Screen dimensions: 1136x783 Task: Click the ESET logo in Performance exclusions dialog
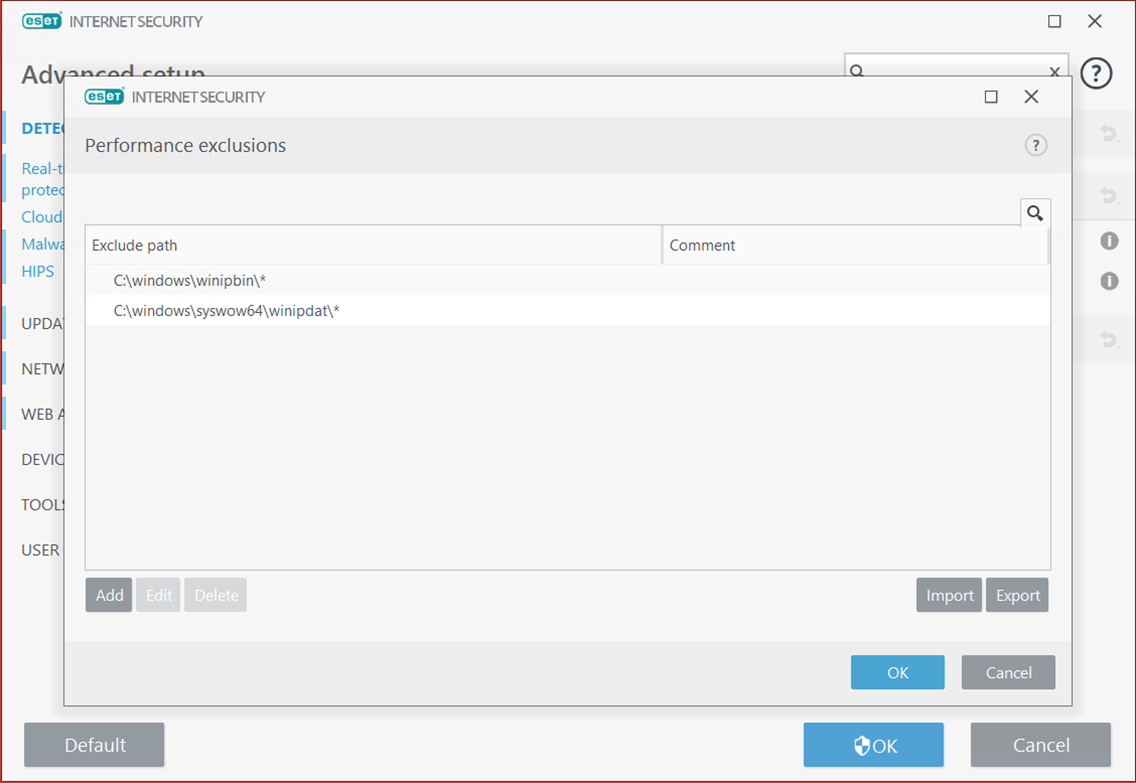[x=104, y=96]
